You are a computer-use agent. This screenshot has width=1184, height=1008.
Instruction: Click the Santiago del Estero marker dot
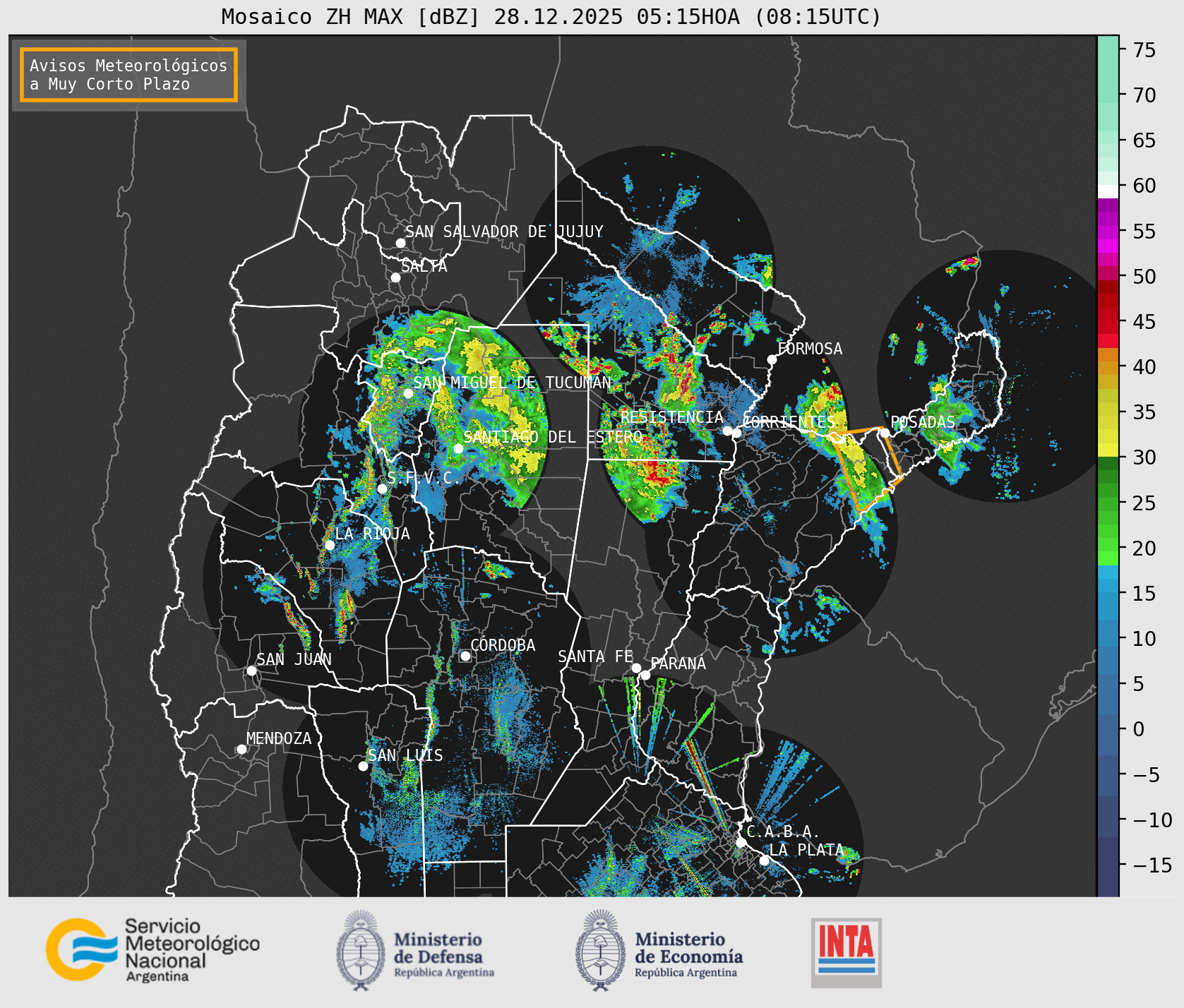click(x=458, y=448)
